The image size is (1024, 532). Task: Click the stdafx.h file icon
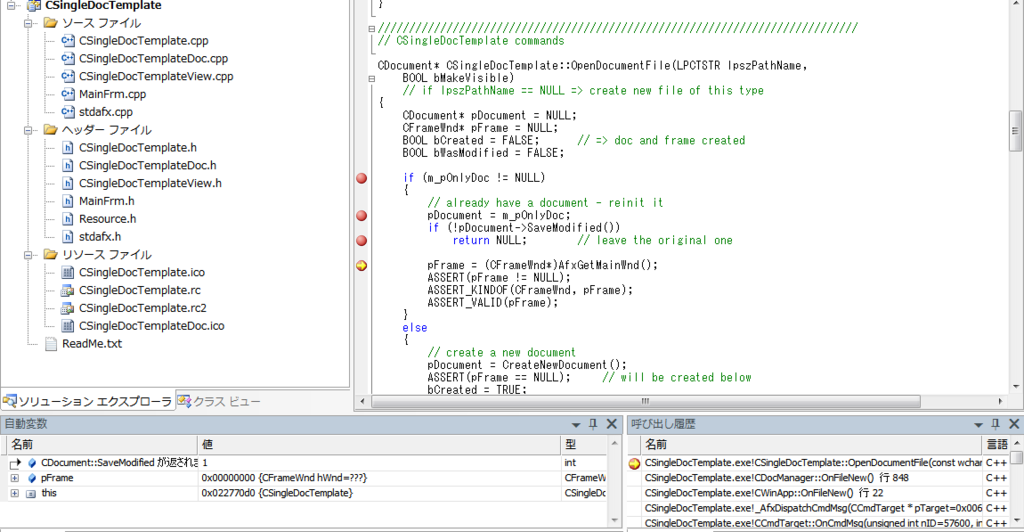tap(67, 236)
